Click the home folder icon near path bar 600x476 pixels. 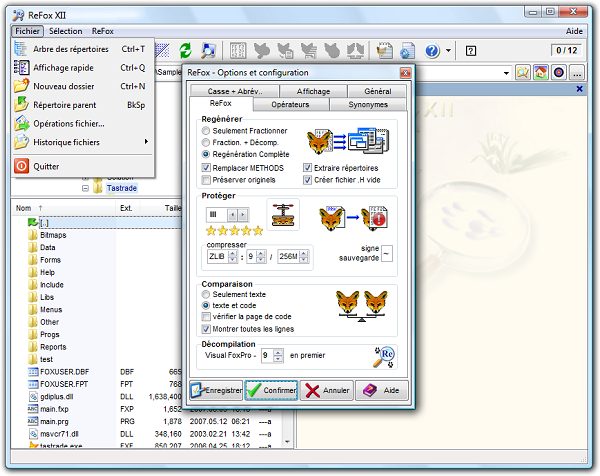pos(540,72)
